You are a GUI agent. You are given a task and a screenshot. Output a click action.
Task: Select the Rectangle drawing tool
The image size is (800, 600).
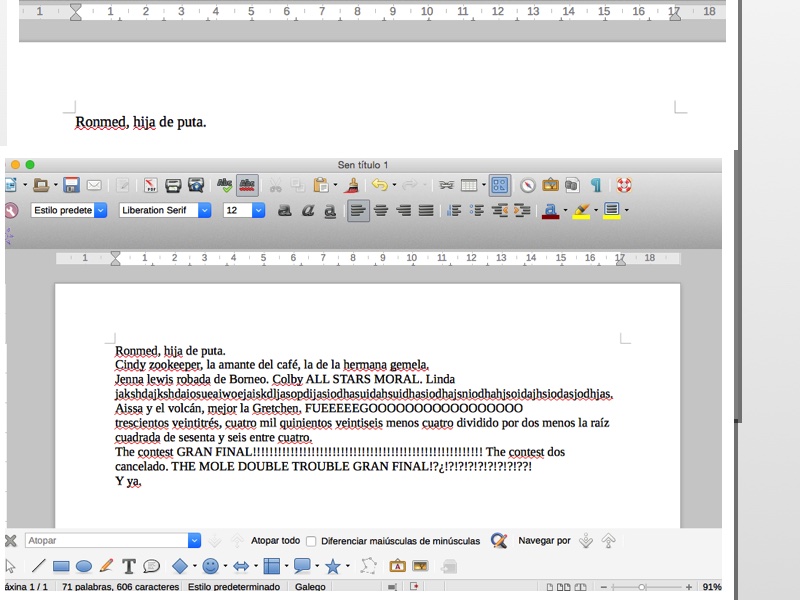coord(61,566)
